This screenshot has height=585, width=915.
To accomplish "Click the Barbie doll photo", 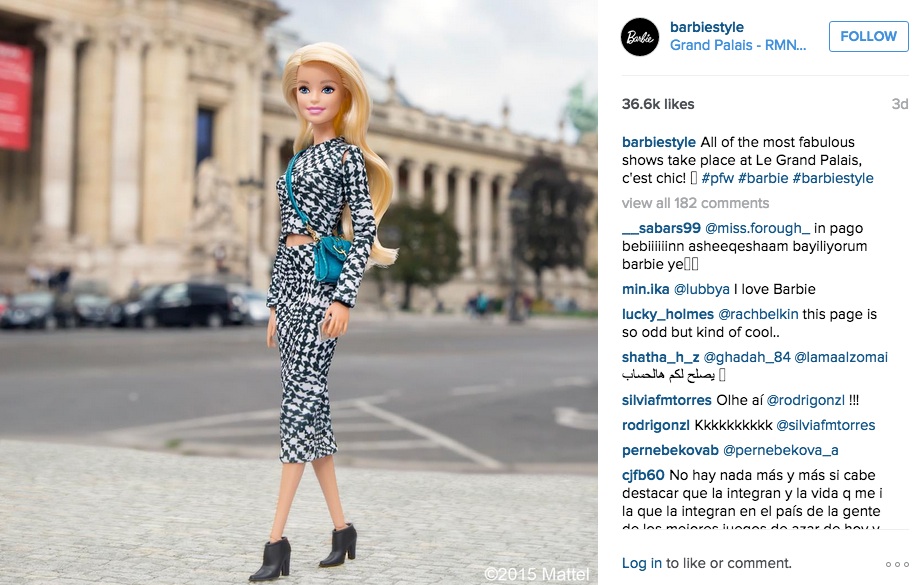I will pyautogui.click(x=299, y=292).
